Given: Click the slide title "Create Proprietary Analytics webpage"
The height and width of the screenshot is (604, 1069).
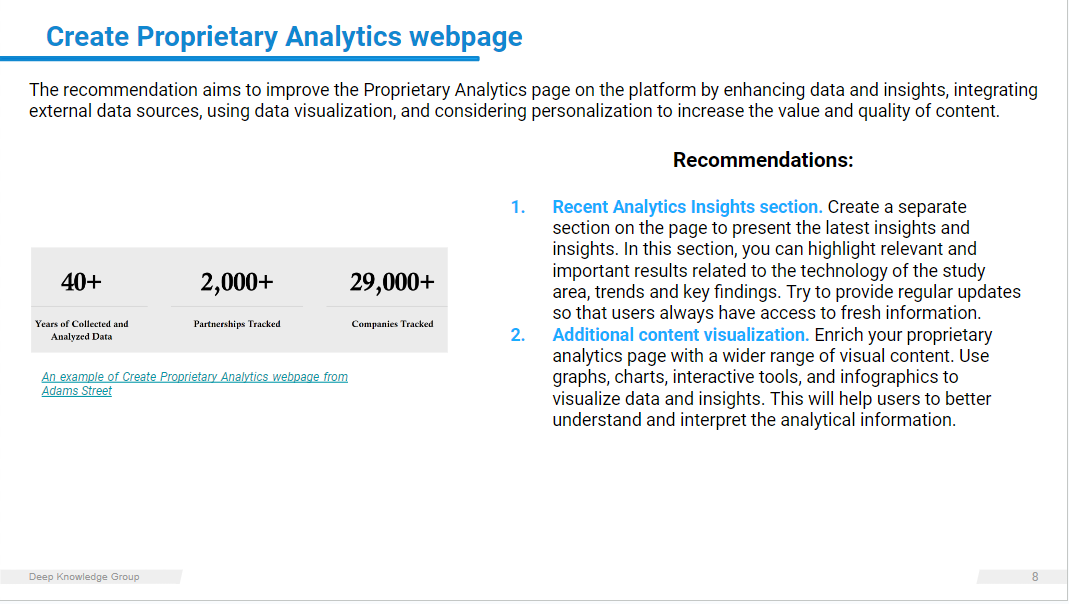Looking at the screenshot, I should coord(284,37).
